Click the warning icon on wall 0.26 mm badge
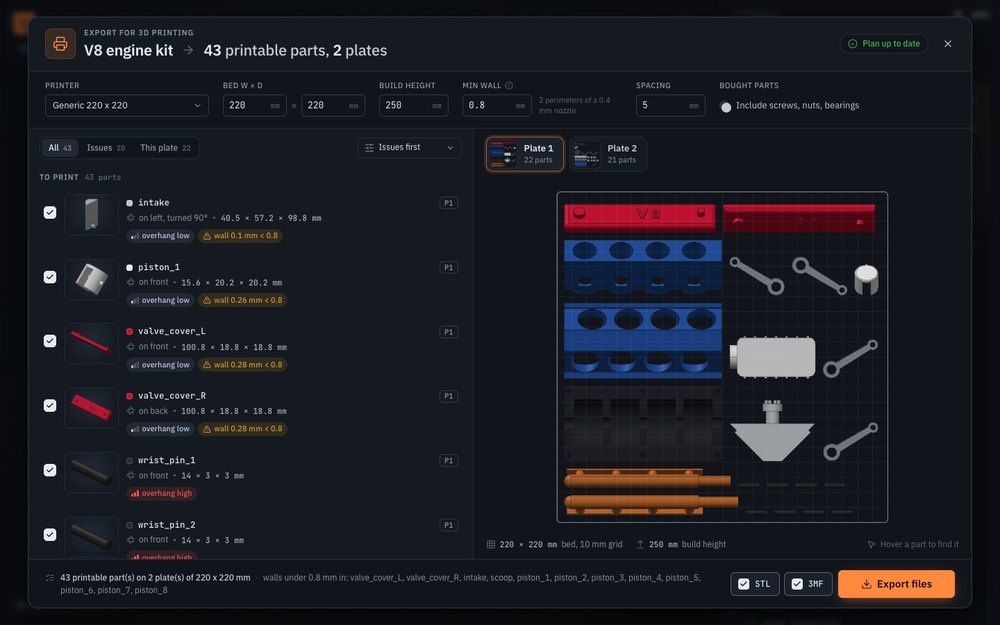The image size is (1000, 625). coord(207,300)
